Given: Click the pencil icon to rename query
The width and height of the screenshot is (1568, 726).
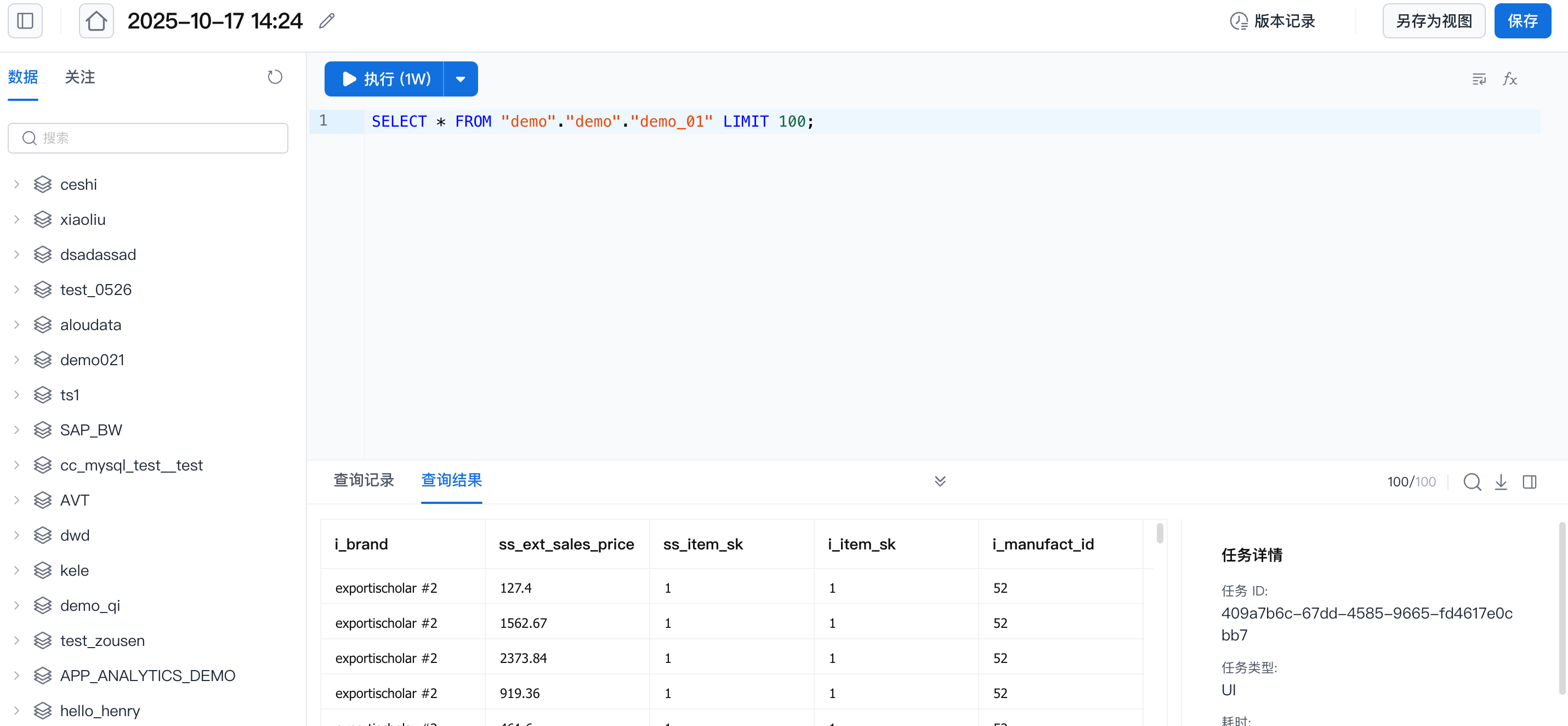Looking at the screenshot, I should pyautogui.click(x=327, y=21).
